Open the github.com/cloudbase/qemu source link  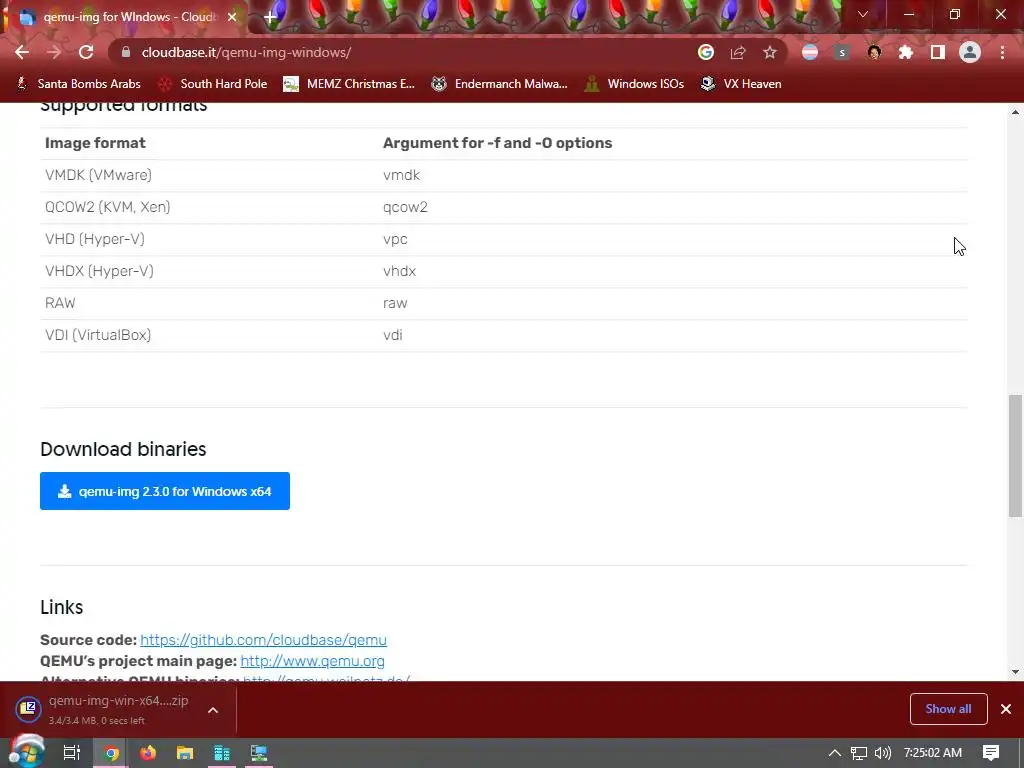[263, 640]
